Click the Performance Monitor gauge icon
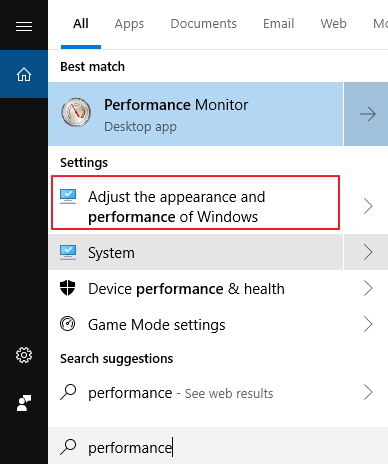Image resolution: width=388 pixels, height=464 pixels. pos(76,112)
